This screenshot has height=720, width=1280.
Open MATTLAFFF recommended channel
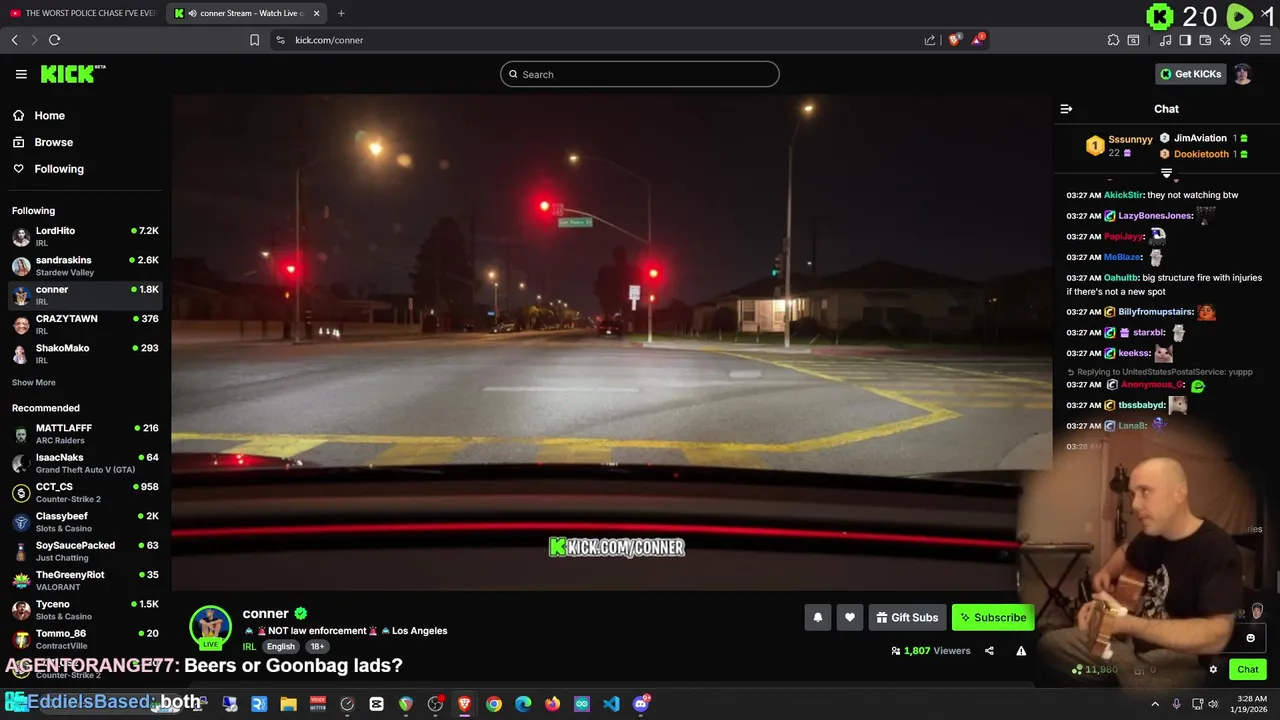coord(85,433)
